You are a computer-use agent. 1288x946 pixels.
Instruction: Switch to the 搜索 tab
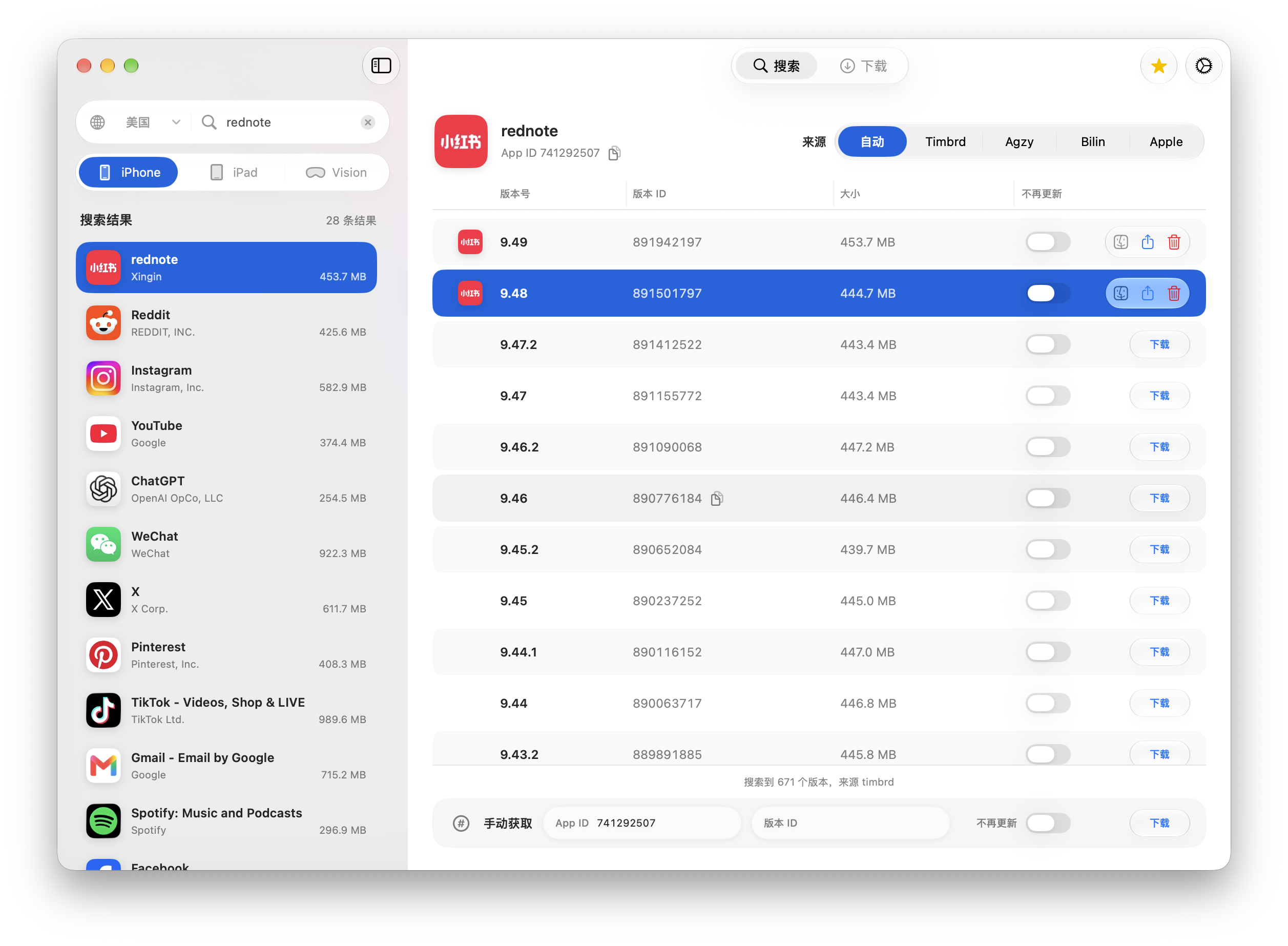tap(776, 66)
